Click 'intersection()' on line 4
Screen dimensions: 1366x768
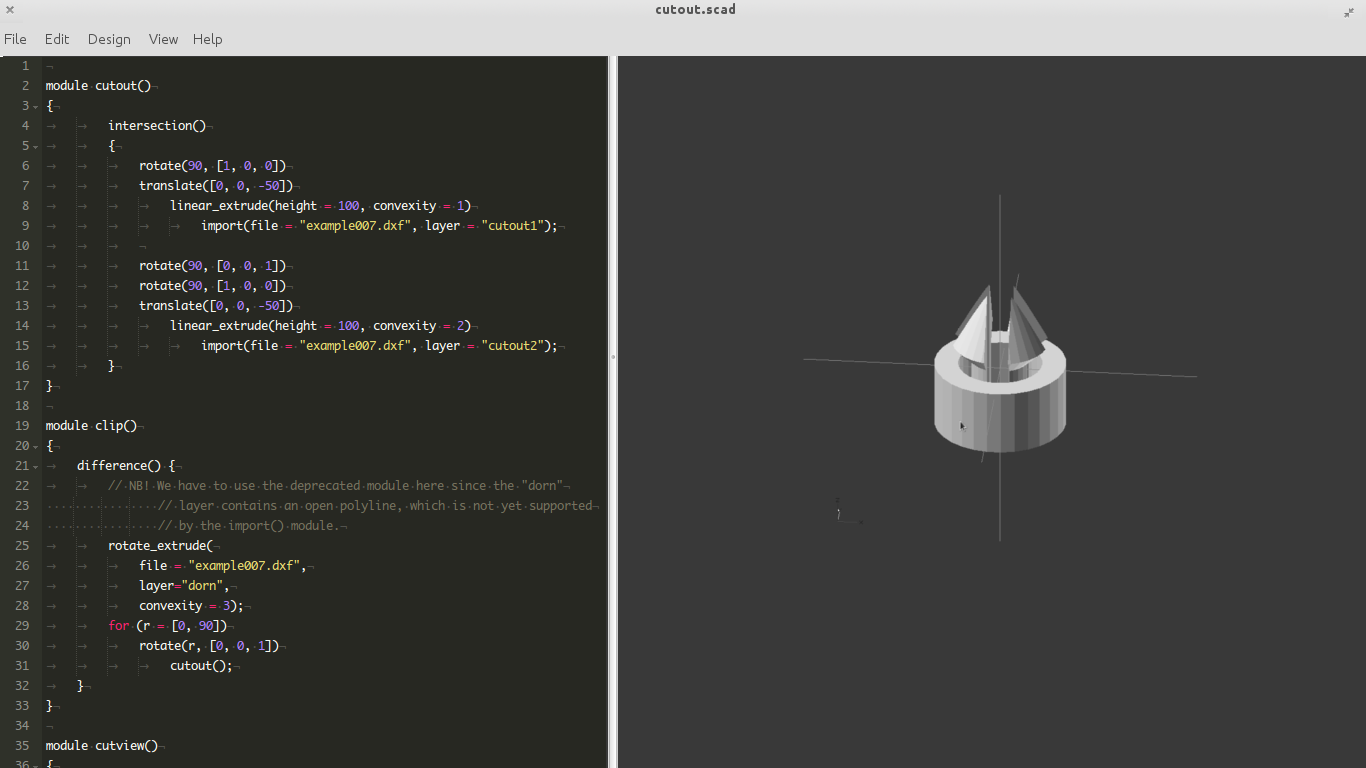[x=157, y=126]
